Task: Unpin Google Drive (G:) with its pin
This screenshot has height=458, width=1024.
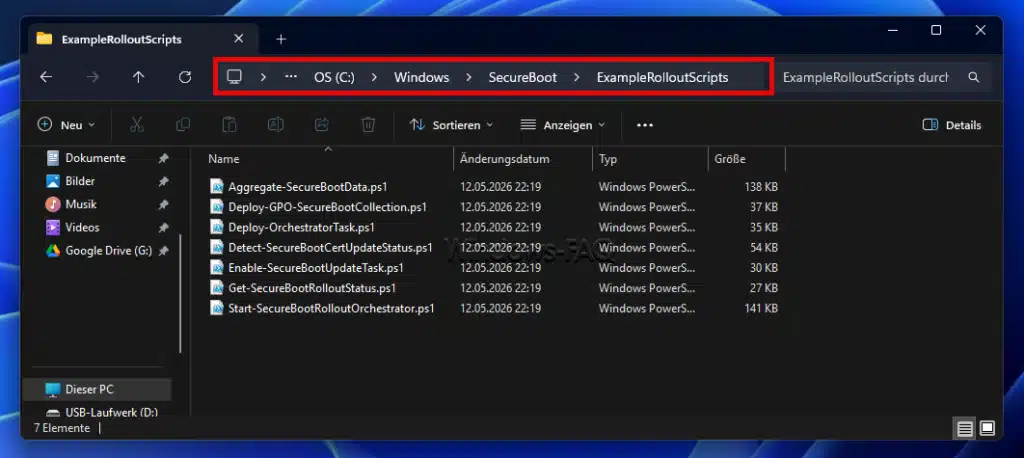Action: click(163, 251)
